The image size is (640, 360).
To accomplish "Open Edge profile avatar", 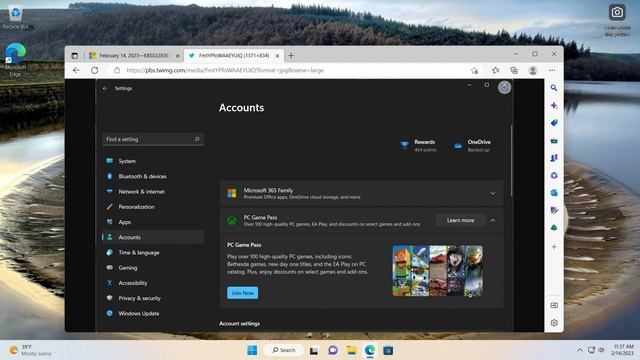I will 533,70.
